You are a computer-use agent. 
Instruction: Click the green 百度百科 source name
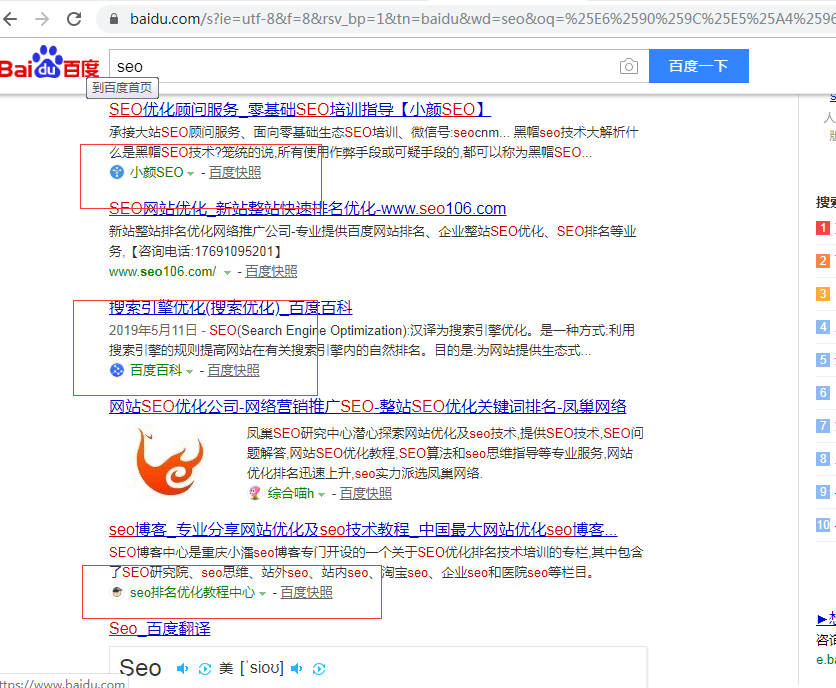(156, 370)
